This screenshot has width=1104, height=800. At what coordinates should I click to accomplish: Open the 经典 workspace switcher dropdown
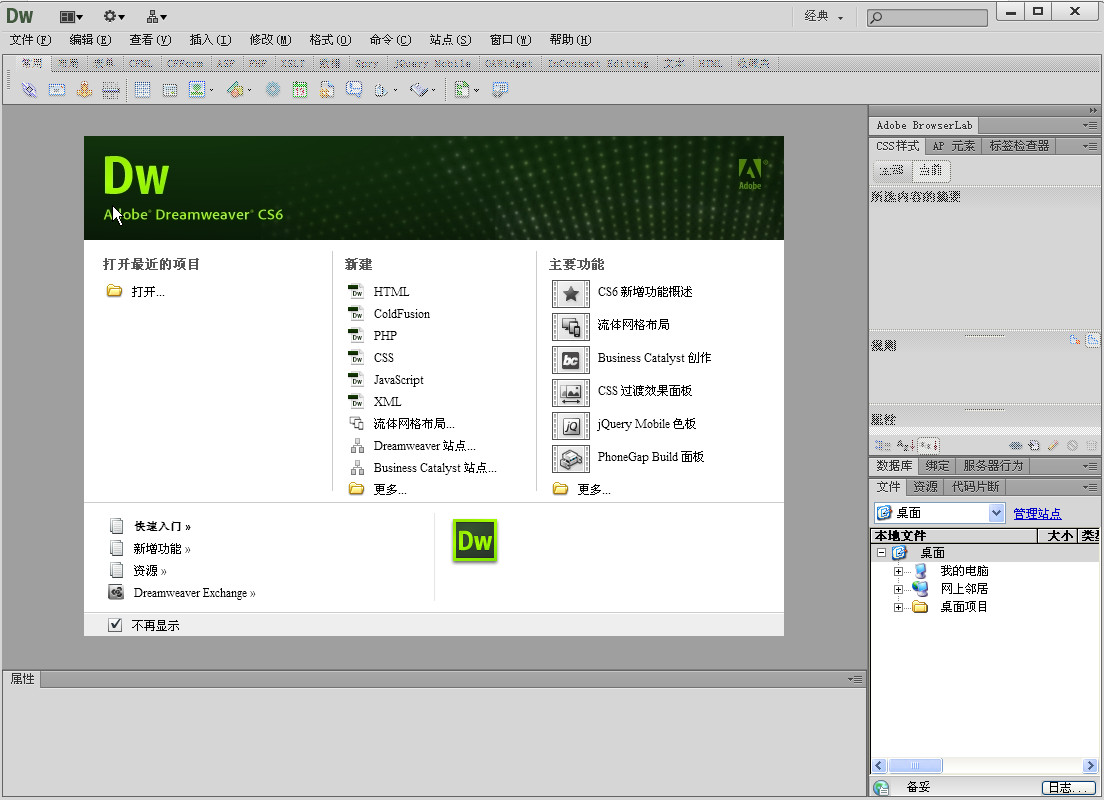pyautogui.click(x=824, y=16)
